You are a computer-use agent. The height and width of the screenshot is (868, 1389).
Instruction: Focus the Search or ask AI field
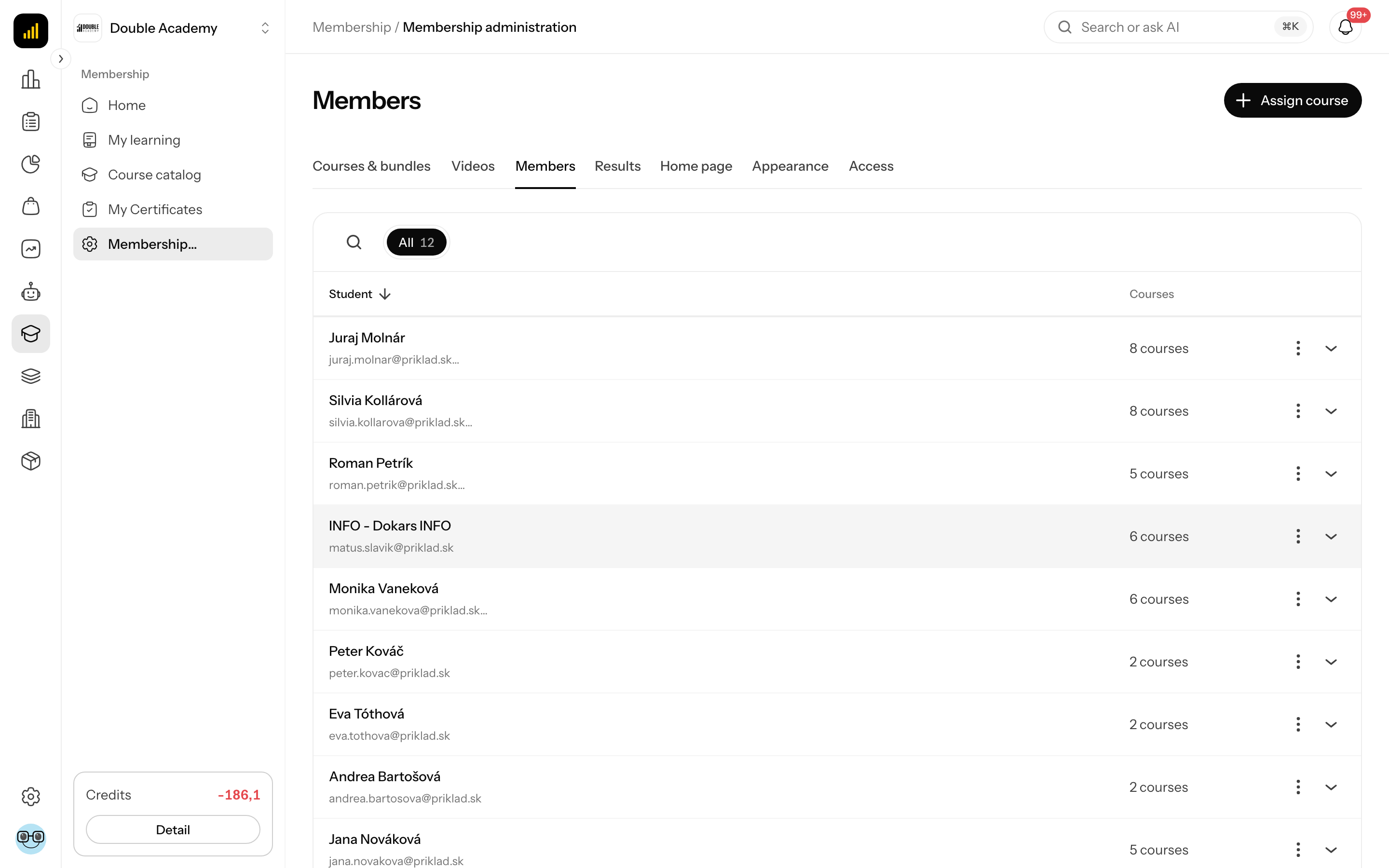click(1178, 27)
